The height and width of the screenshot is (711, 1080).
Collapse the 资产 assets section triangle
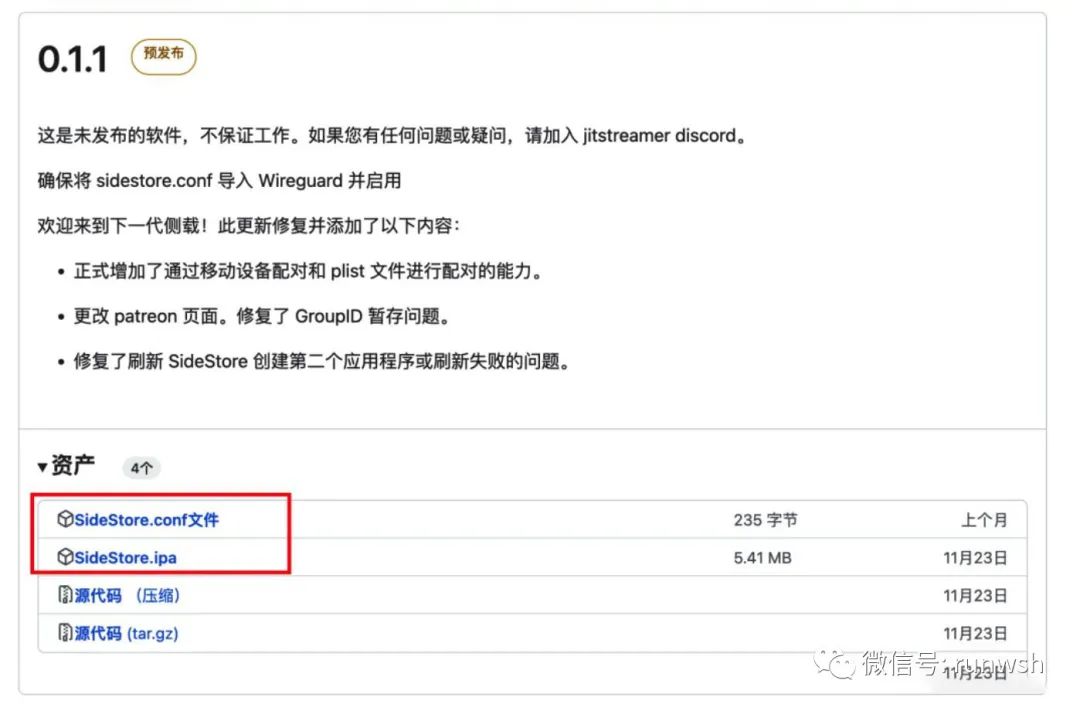click(x=43, y=468)
